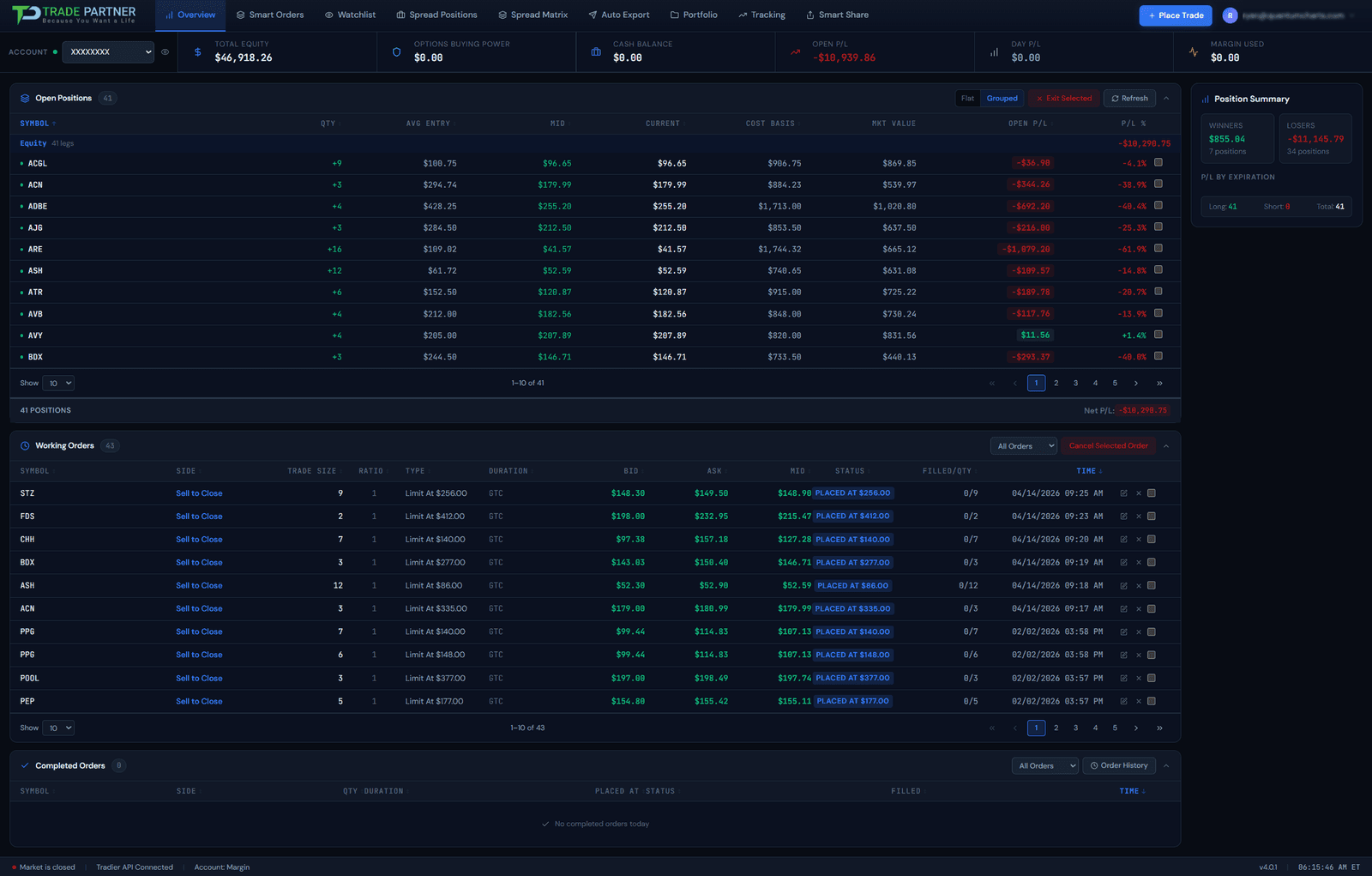Refresh the open positions
Screen dimensions: 1372x876
(x=1129, y=99)
